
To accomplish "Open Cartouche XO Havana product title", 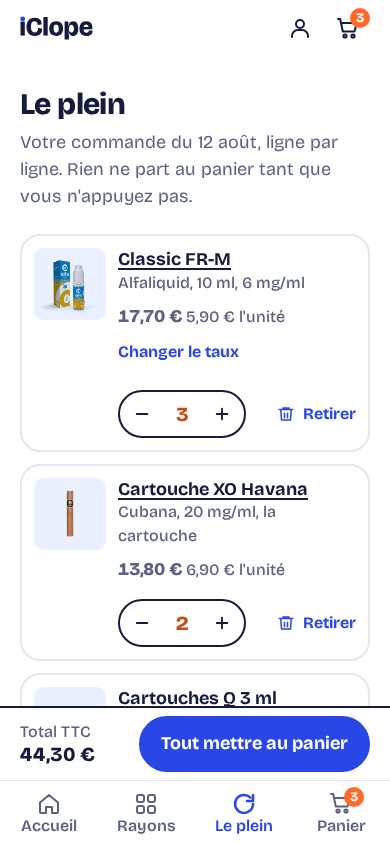I will click(213, 489).
